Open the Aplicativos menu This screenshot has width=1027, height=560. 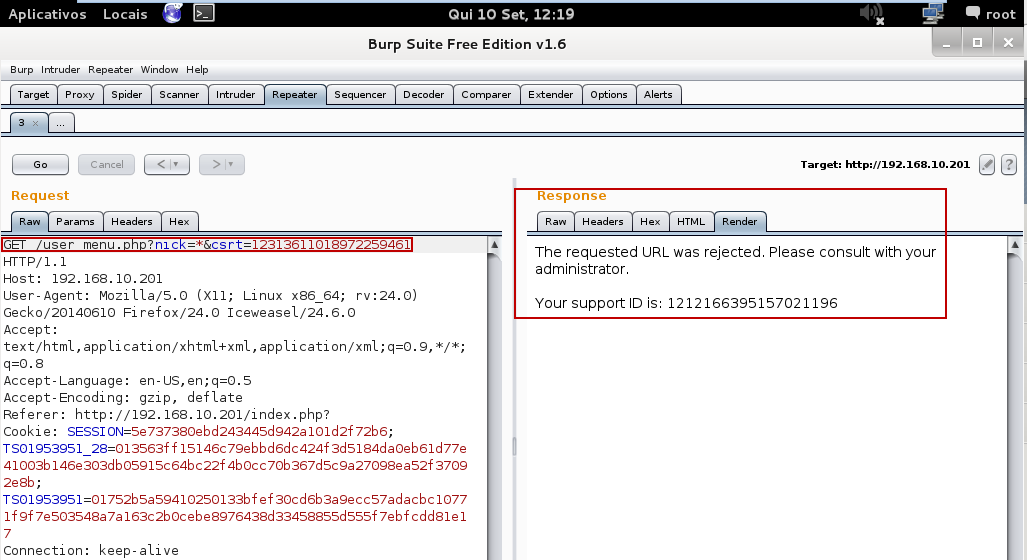(47, 14)
